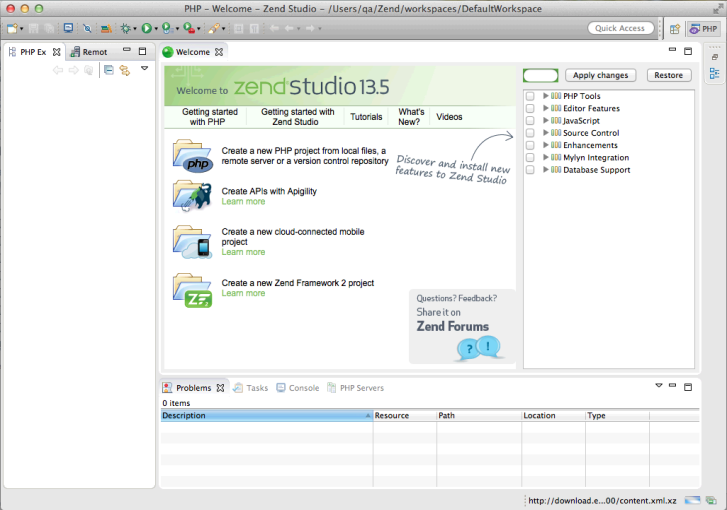Viewport: 727px width, 510px height.
Task: Click the Quick Access search field
Action: click(620, 28)
